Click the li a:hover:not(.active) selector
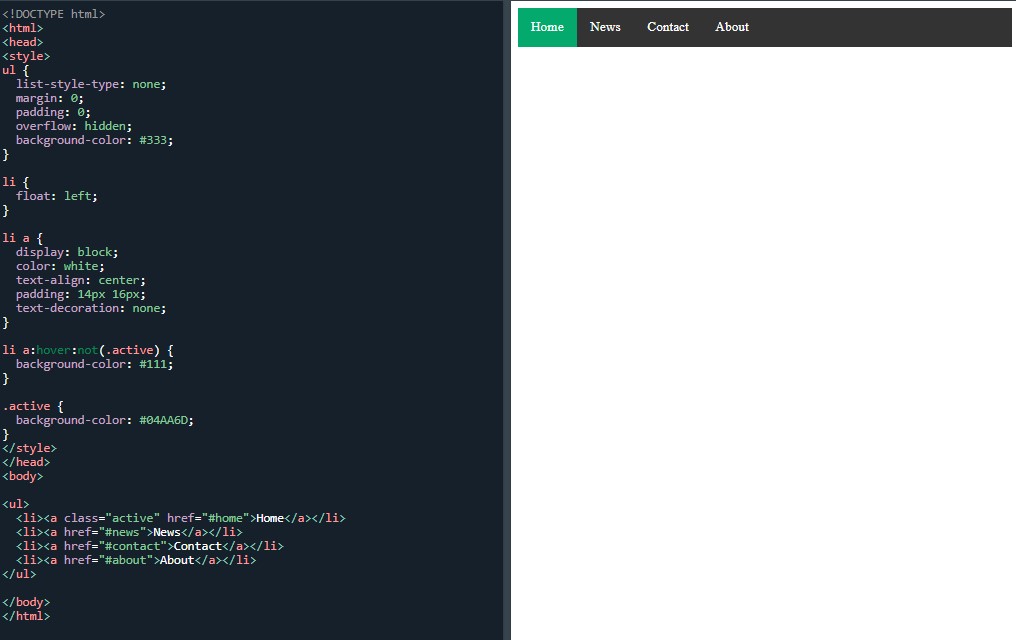This screenshot has width=1016, height=640. [87, 350]
